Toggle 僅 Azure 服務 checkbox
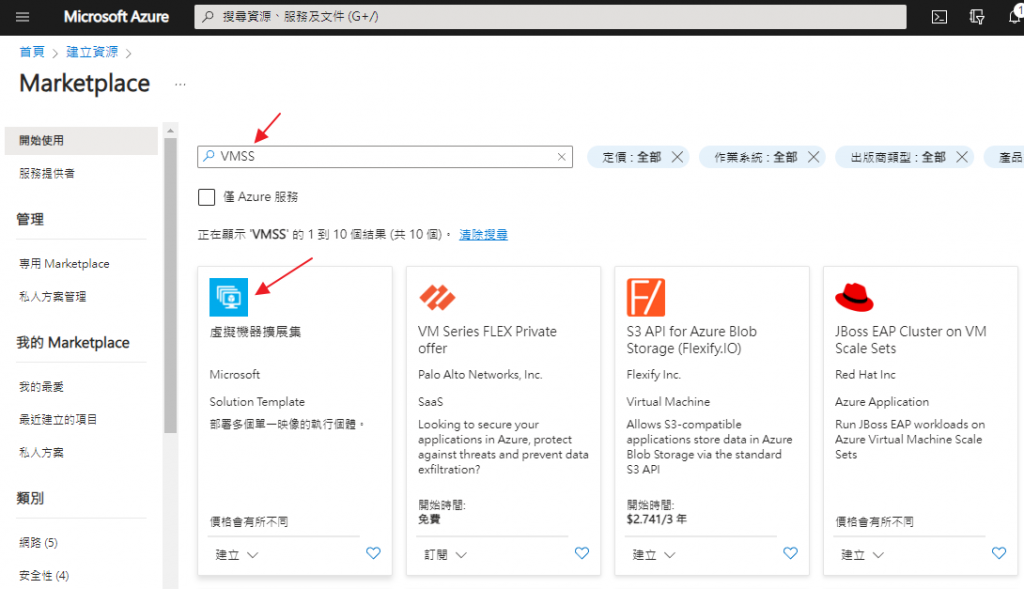This screenshot has width=1024, height=589. coord(206,197)
